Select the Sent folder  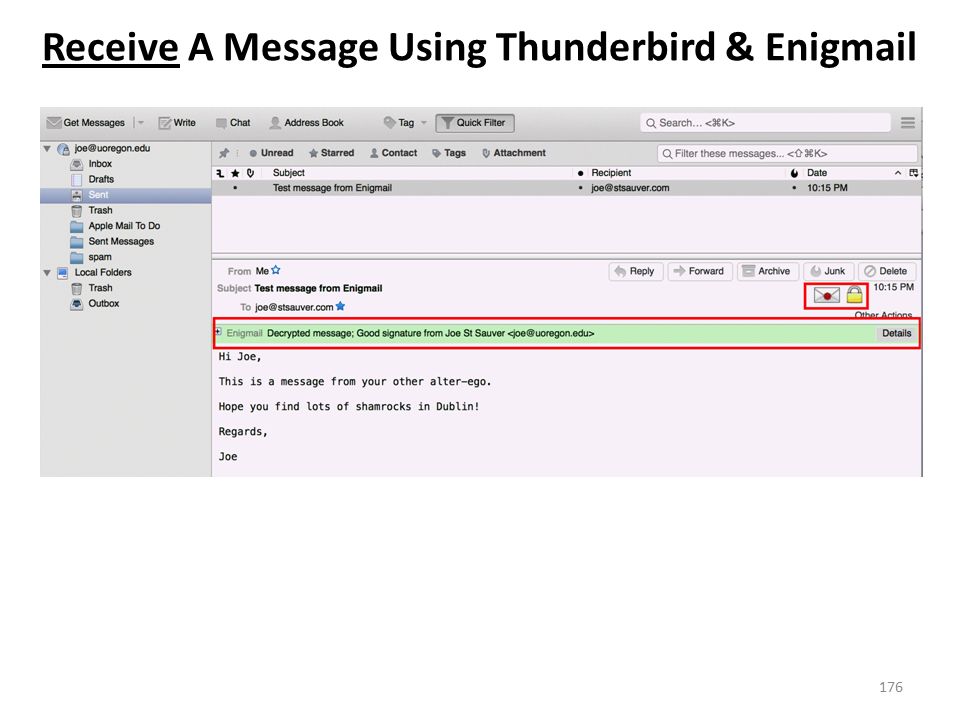(x=126, y=195)
